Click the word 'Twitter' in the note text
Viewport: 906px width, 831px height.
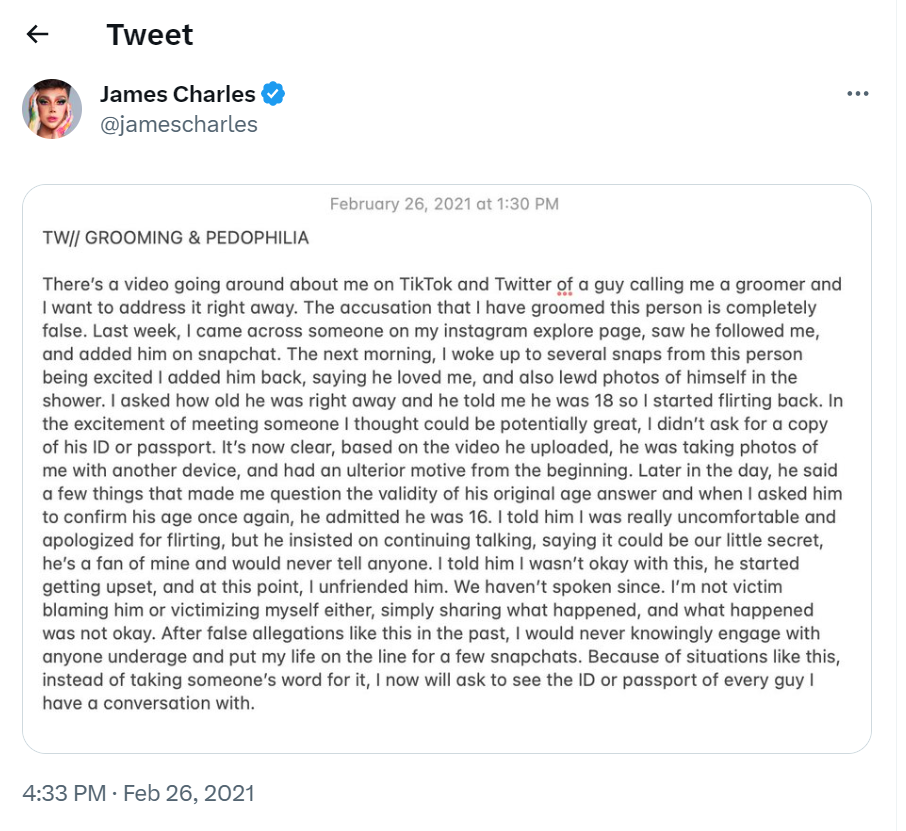[523, 284]
